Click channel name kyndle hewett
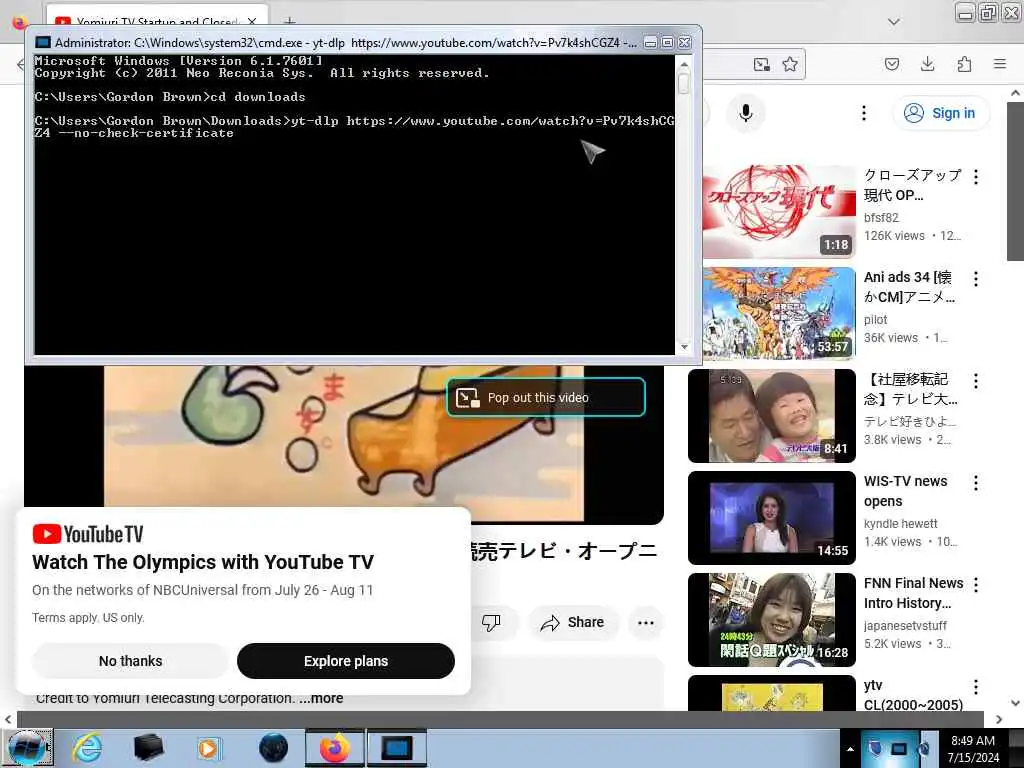Viewport: 1024px width, 768px height. coord(900,523)
